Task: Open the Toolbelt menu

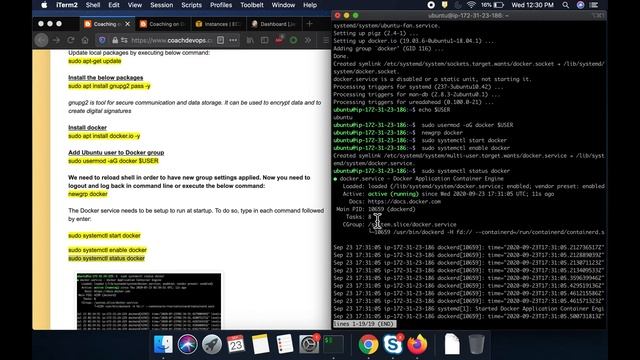Action: (x=252, y=5)
